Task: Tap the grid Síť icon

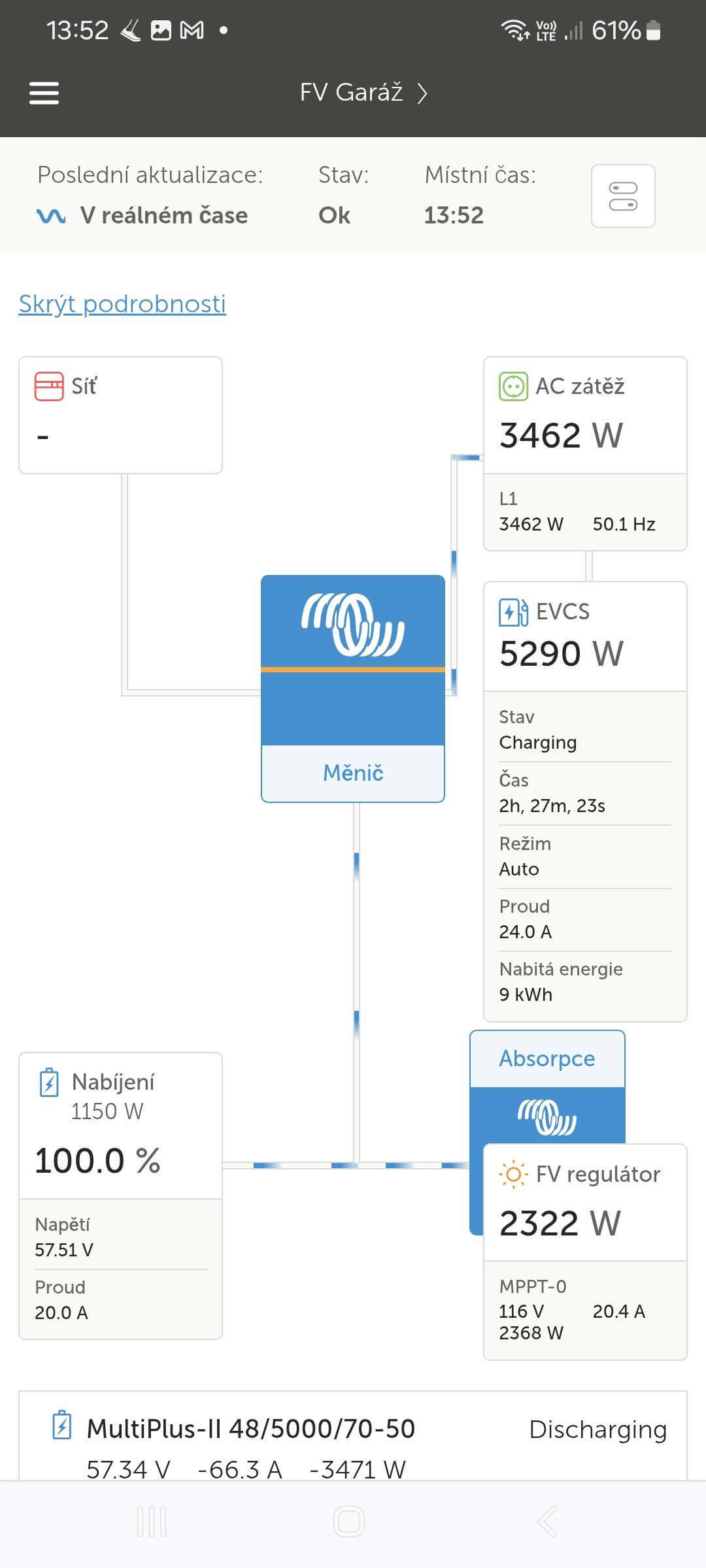Action: (49, 386)
